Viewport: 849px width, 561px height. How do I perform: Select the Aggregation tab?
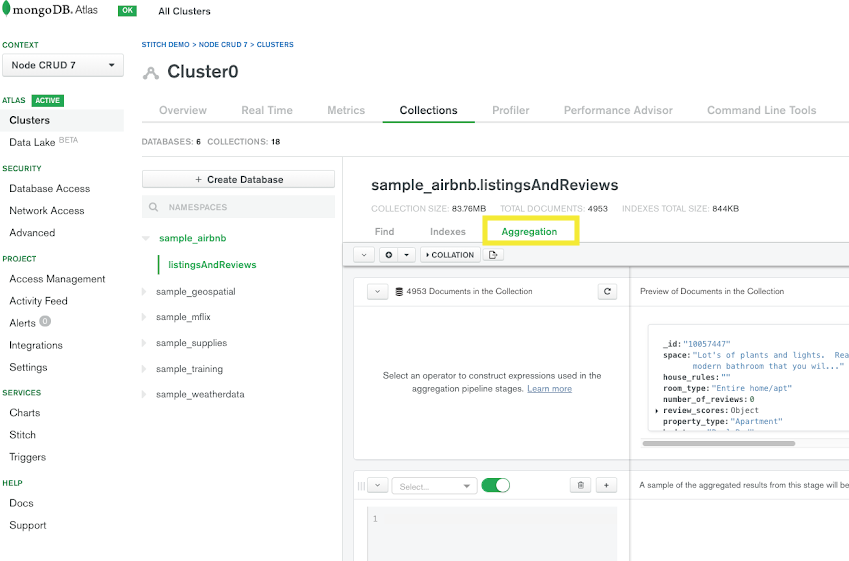(x=529, y=232)
